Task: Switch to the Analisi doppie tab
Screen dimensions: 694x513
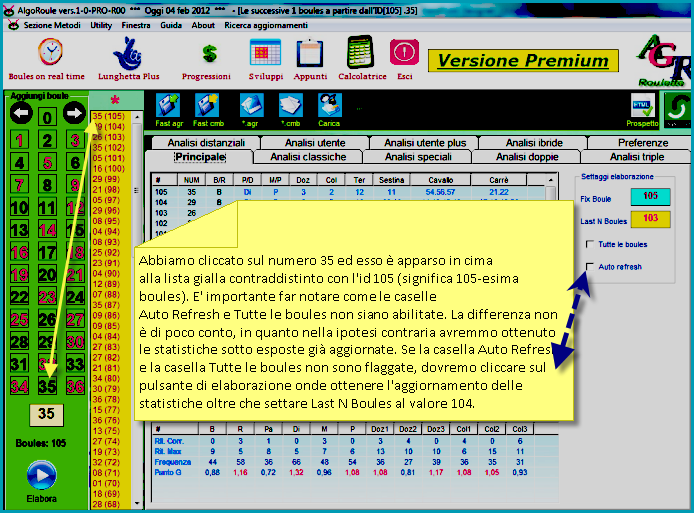Action: 527,157
